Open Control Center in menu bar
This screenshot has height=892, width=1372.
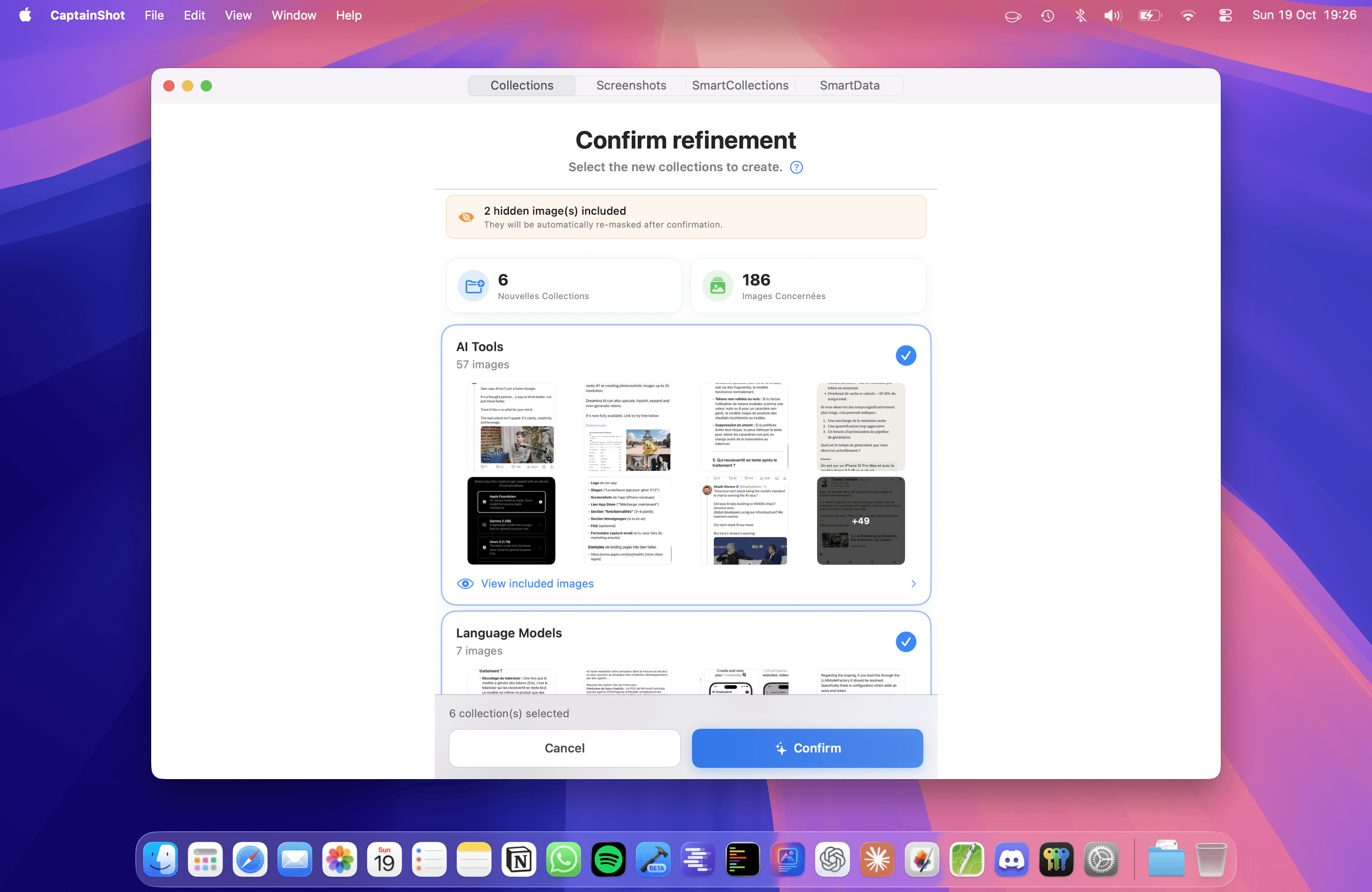pyautogui.click(x=1225, y=15)
